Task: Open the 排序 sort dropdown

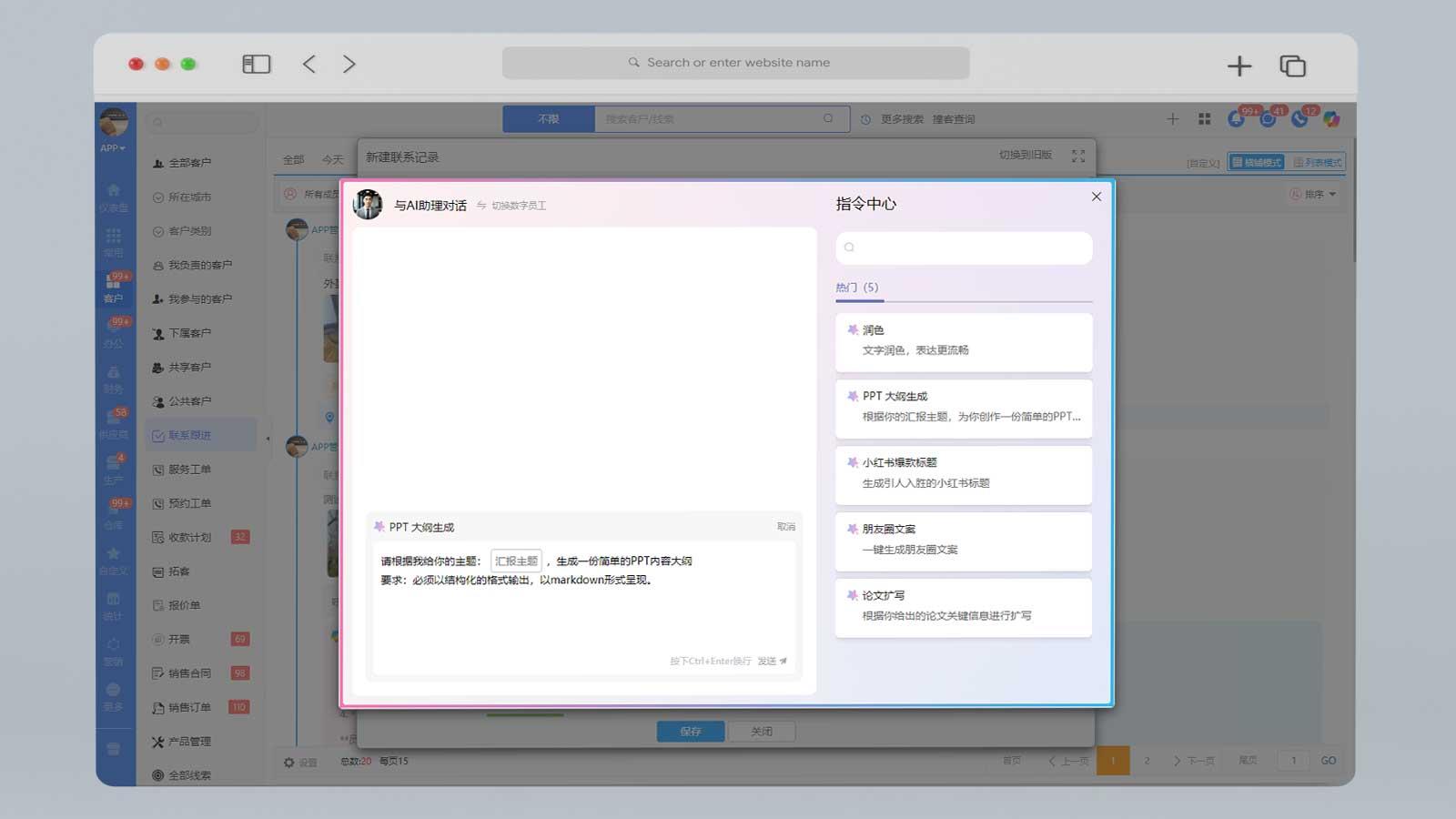Action: pyautogui.click(x=1314, y=194)
